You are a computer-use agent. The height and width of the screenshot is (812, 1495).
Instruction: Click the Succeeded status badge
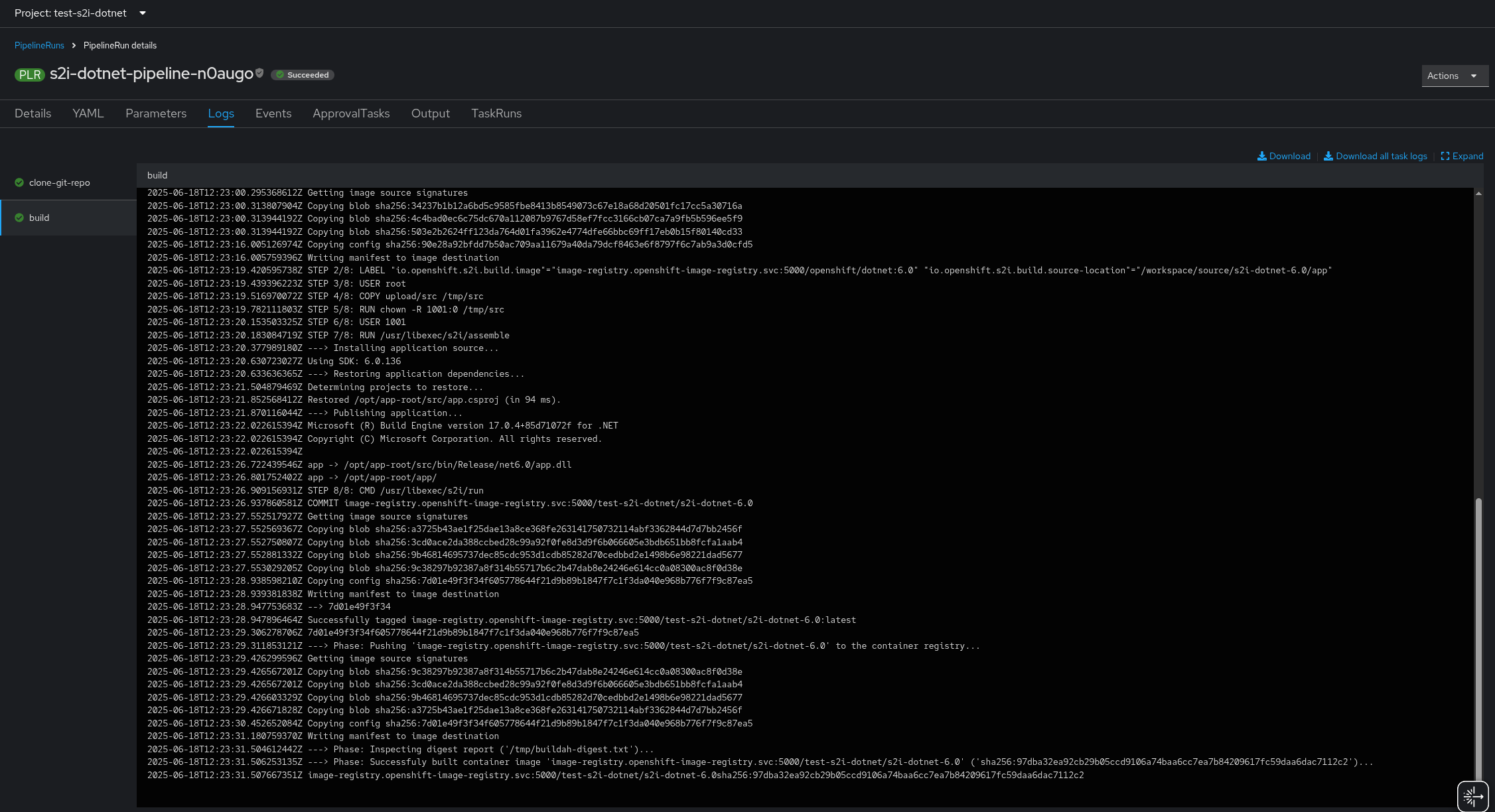[x=303, y=75]
